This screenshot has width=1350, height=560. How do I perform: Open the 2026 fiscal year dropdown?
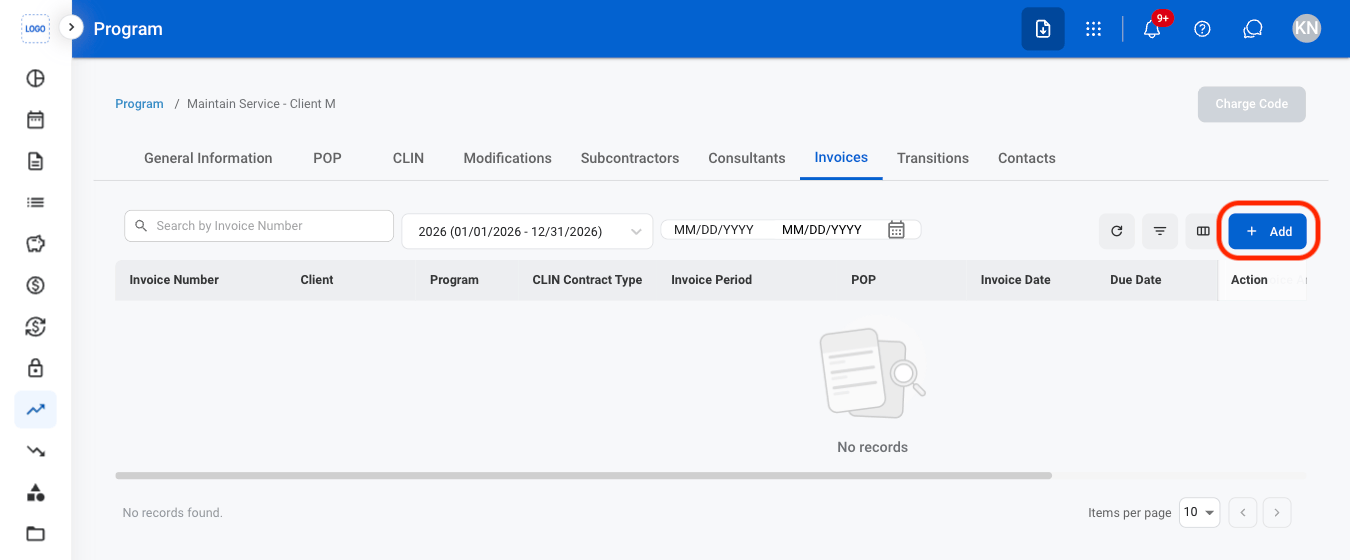coord(527,231)
